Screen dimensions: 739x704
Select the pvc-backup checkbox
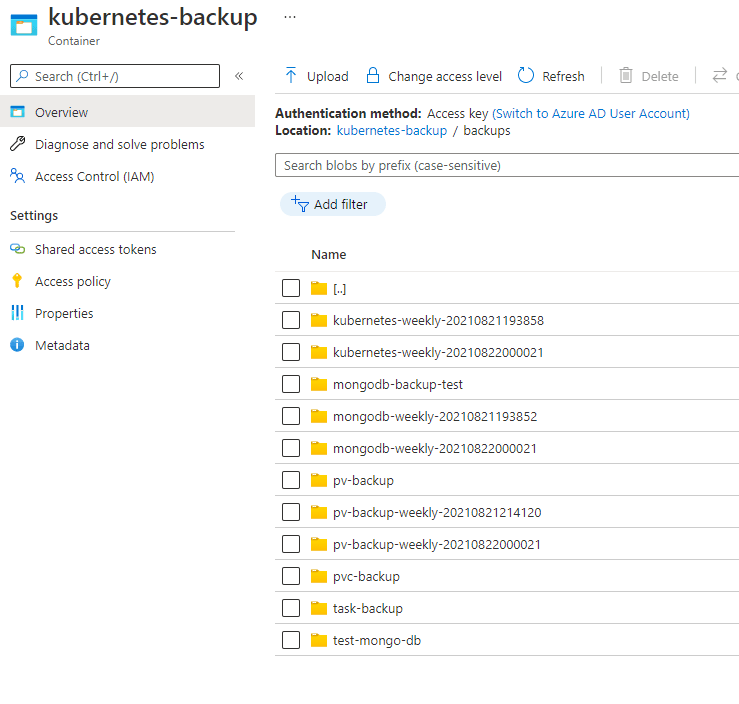coord(291,576)
